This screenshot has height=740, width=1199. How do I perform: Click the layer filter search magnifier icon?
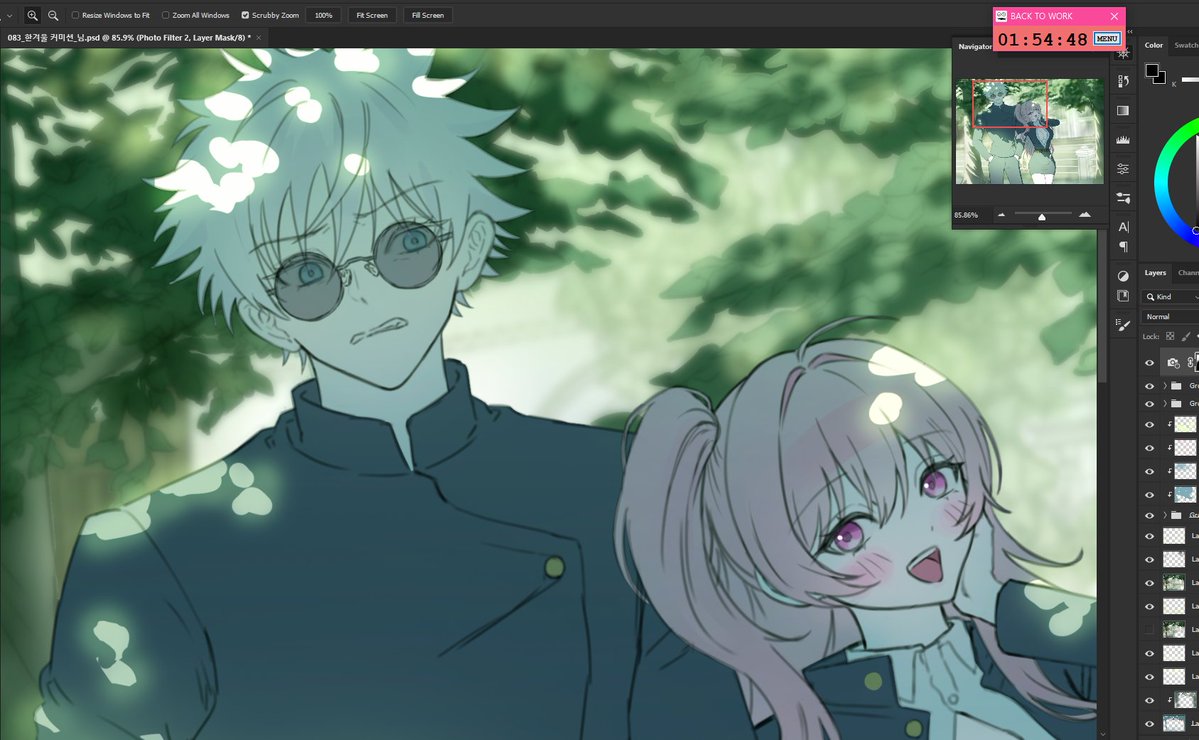[1150, 297]
